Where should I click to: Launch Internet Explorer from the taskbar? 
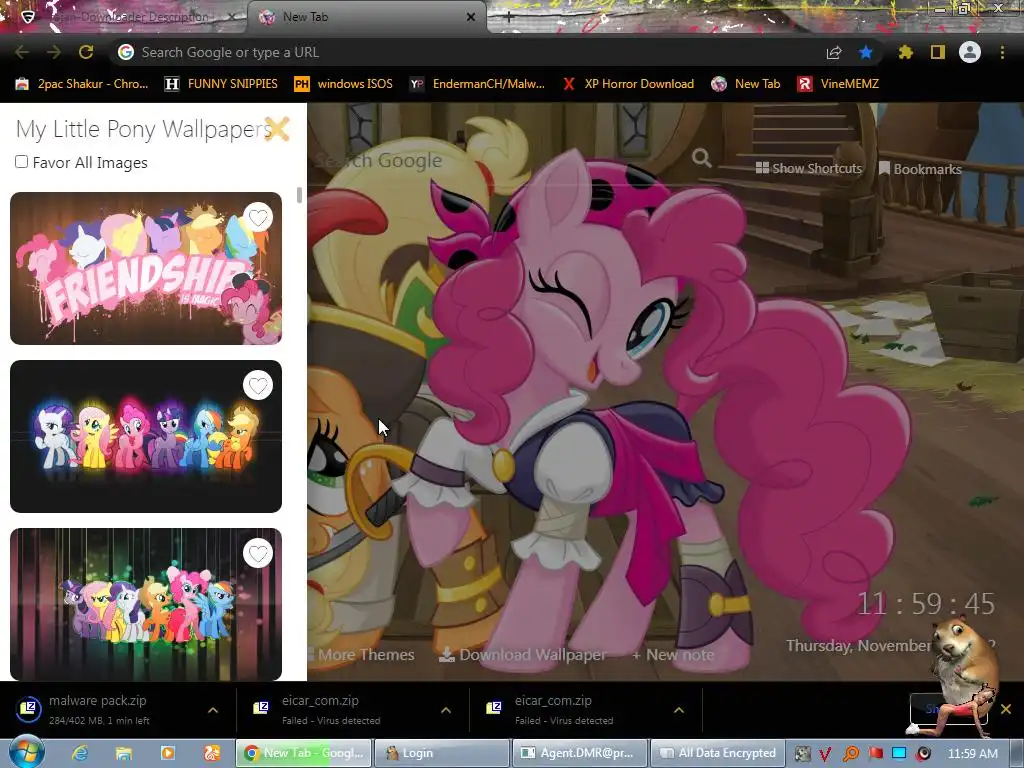tap(80, 753)
